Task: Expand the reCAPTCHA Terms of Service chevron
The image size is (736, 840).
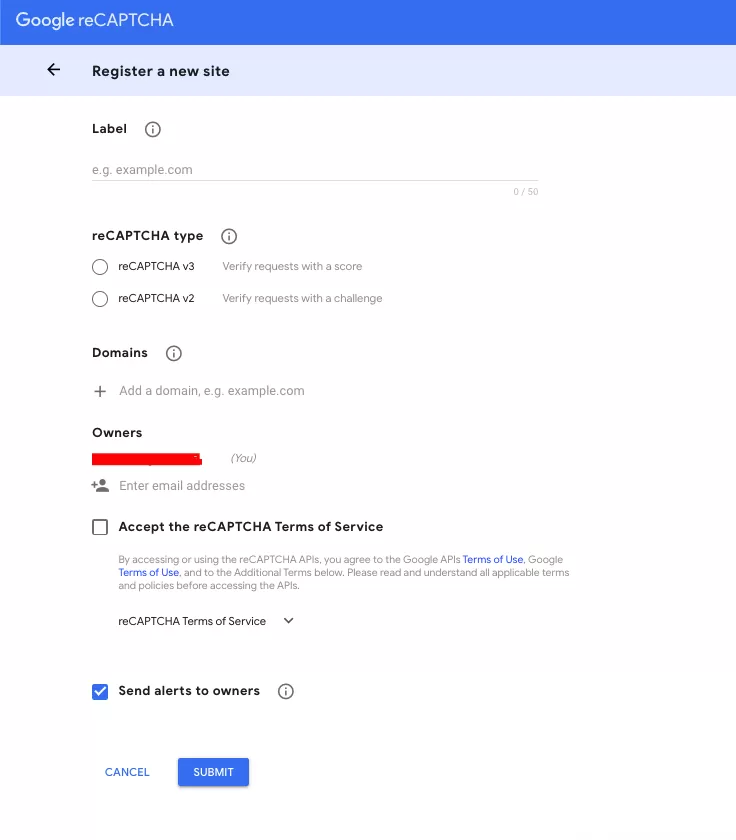Action: point(289,620)
